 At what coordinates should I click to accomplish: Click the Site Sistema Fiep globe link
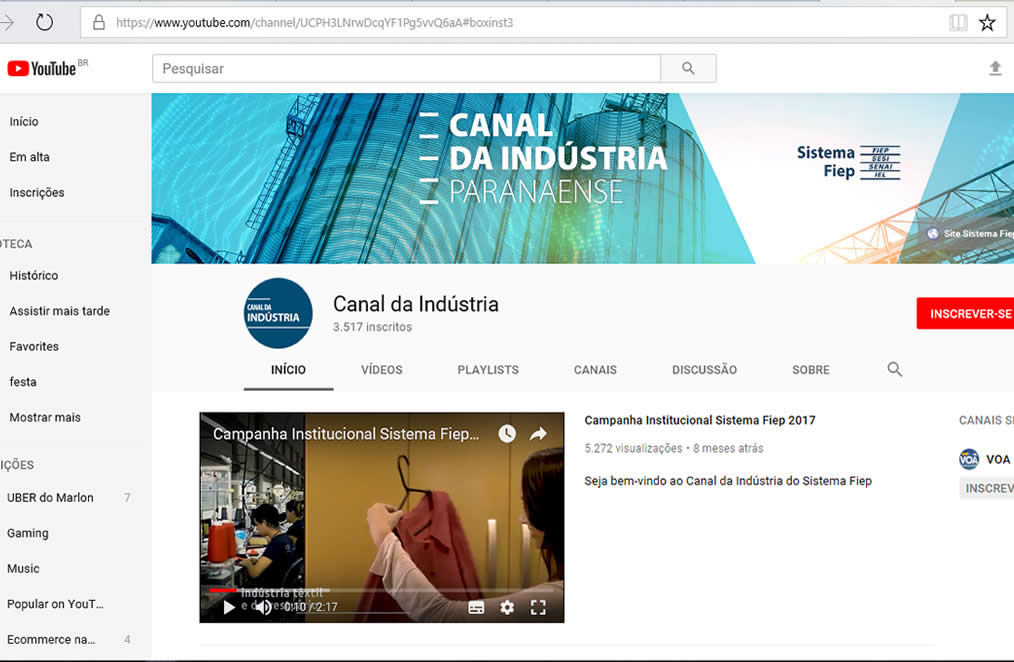(x=971, y=233)
